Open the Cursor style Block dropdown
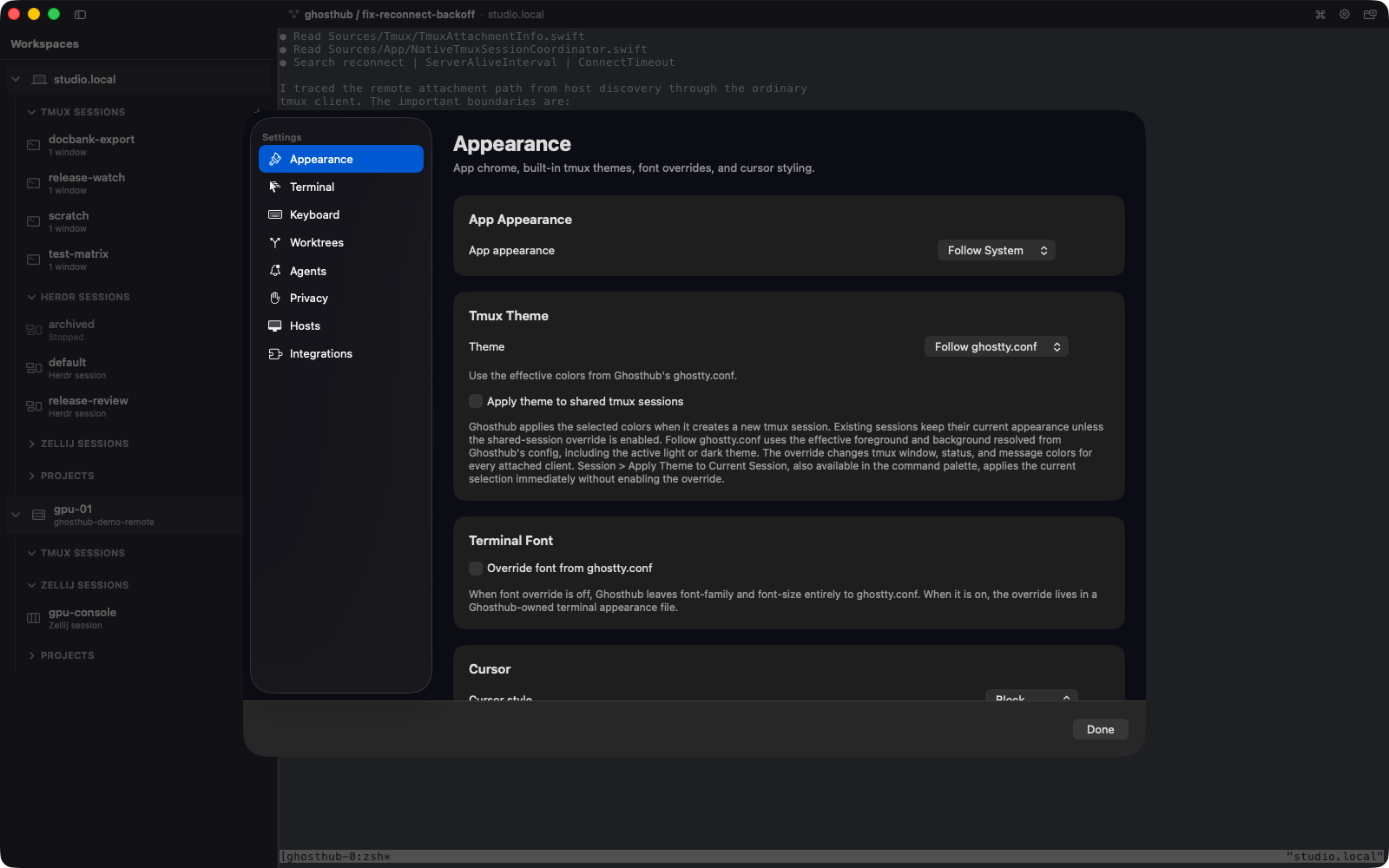 coord(1031,697)
